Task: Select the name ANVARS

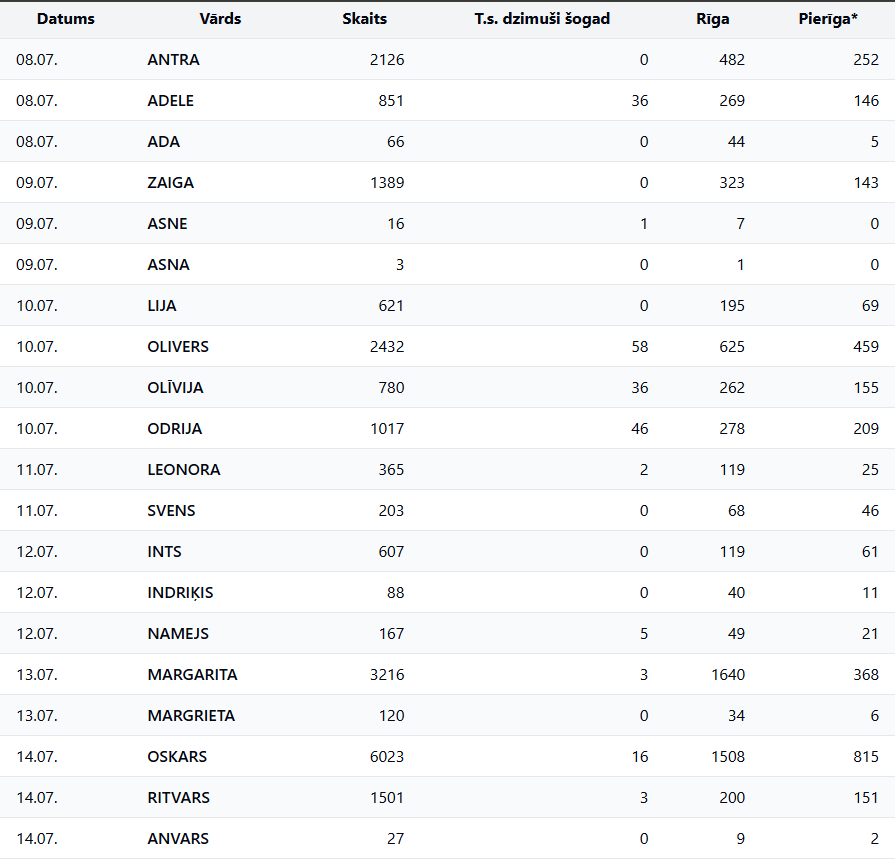Action: tap(178, 839)
